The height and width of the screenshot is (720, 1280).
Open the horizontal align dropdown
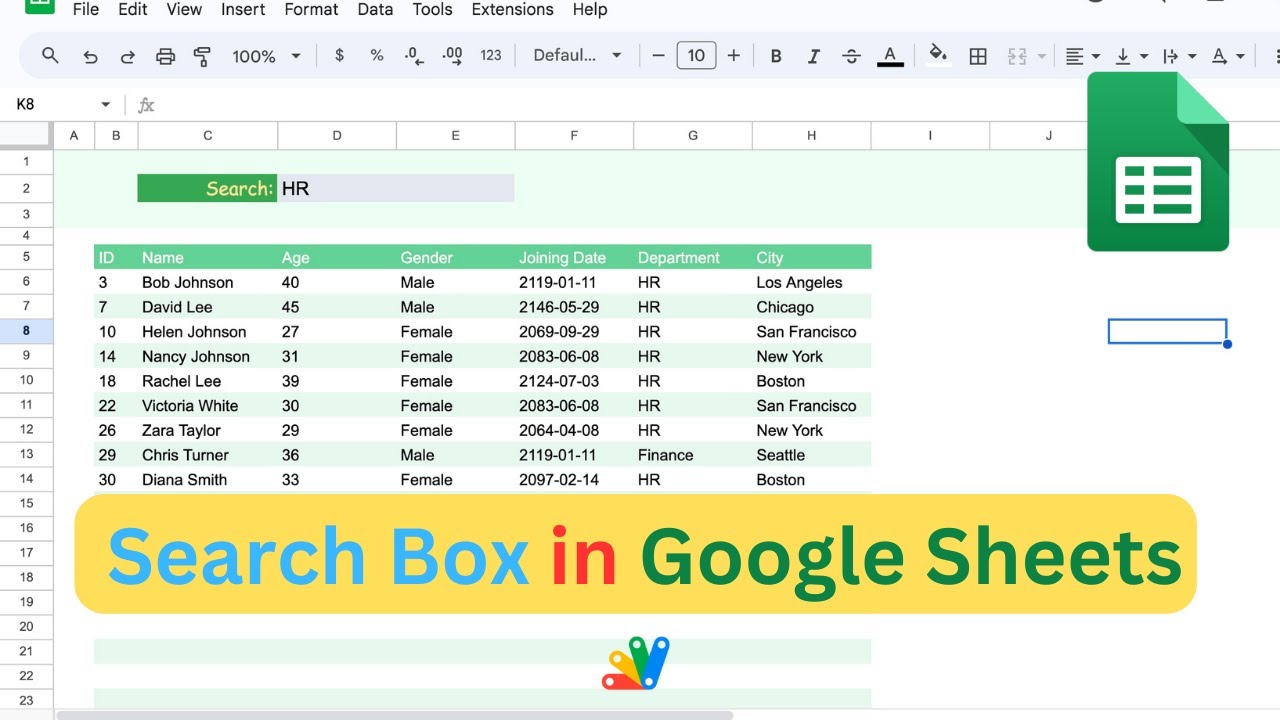pyautogui.click(x=1082, y=56)
